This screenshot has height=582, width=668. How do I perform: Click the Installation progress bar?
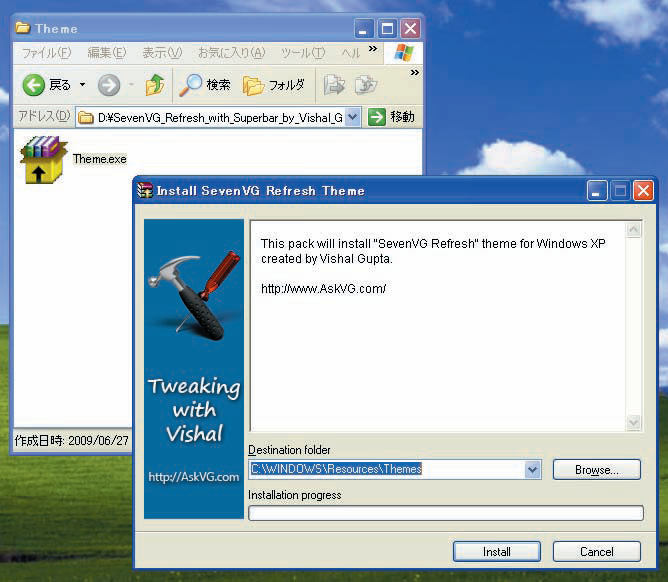coord(446,513)
